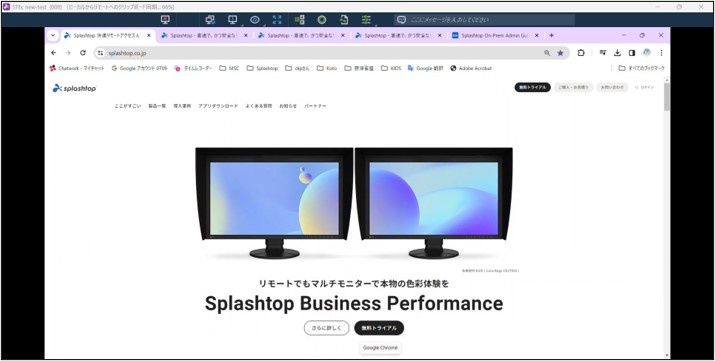Open Chrome profile avatar
The width and height of the screenshot is (715, 361).
point(647,53)
